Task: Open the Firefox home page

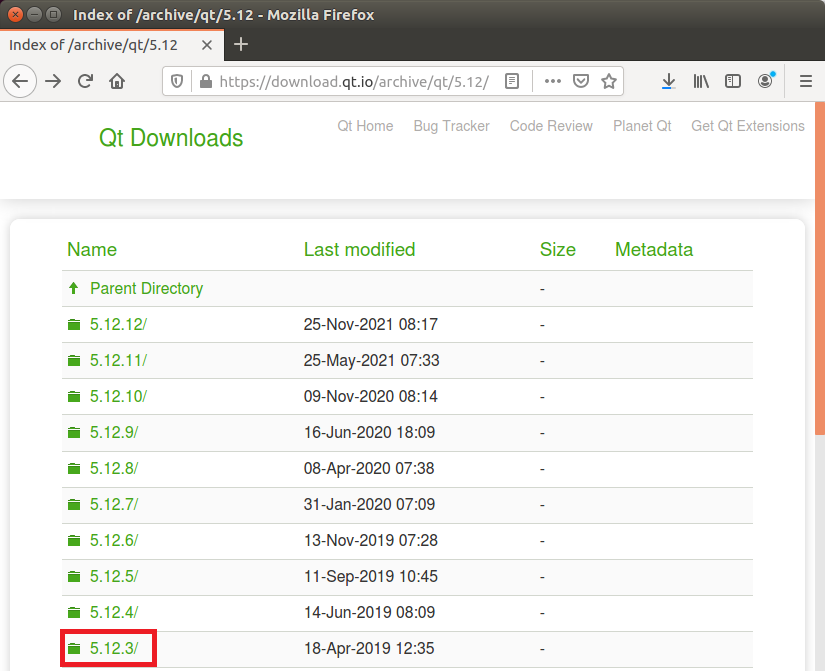Action: point(117,81)
